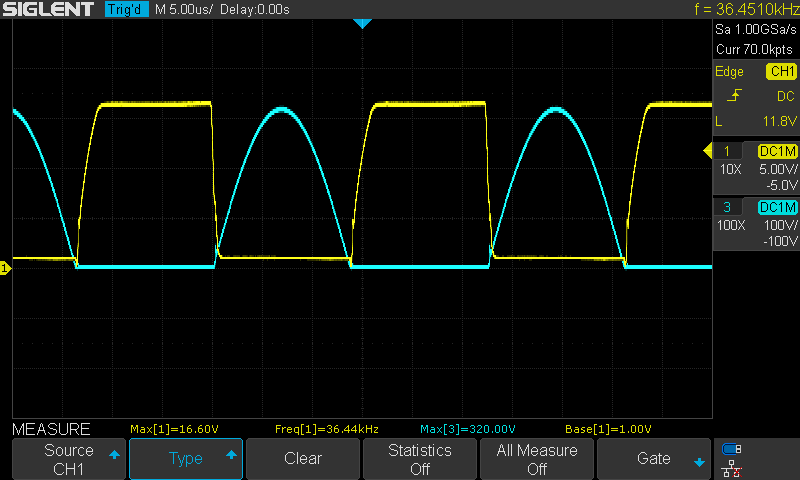800x480 pixels.
Task: Click channel 1 10X probe attenuation
Action: [730, 169]
